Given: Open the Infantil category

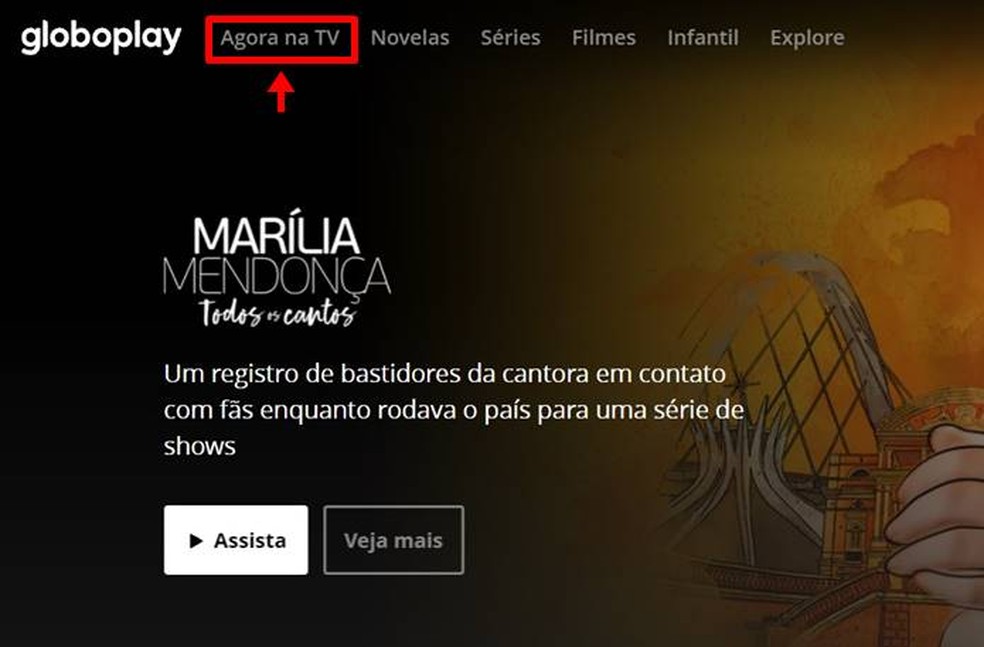Looking at the screenshot, I should click(703, 38).
